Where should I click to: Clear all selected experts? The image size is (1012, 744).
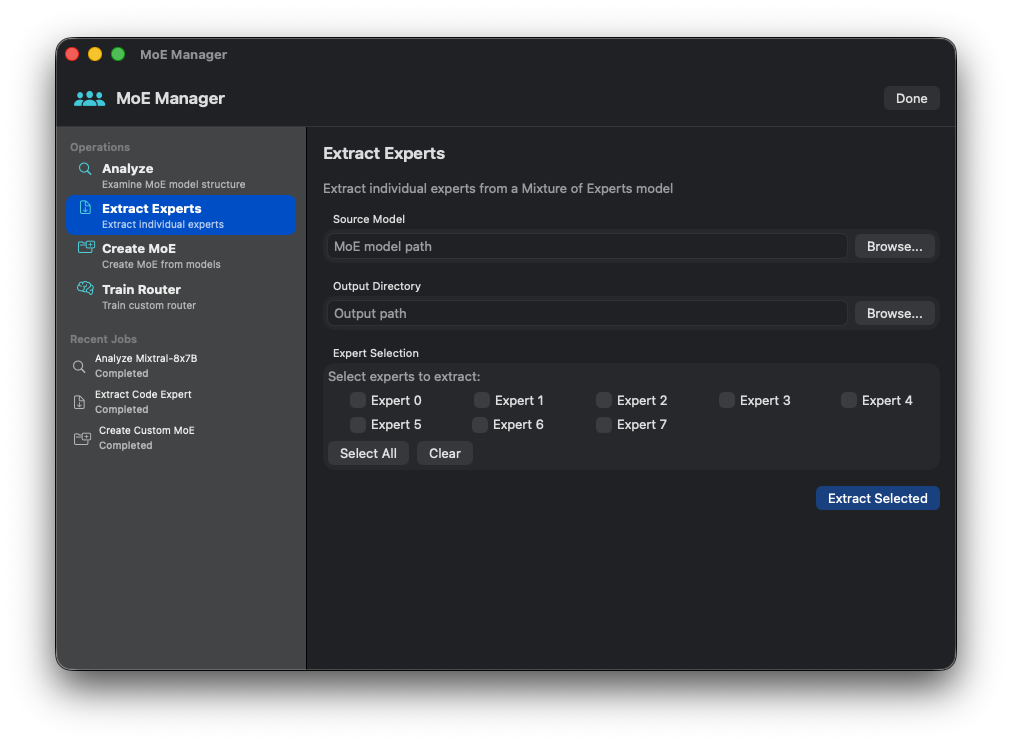(444, 453)
